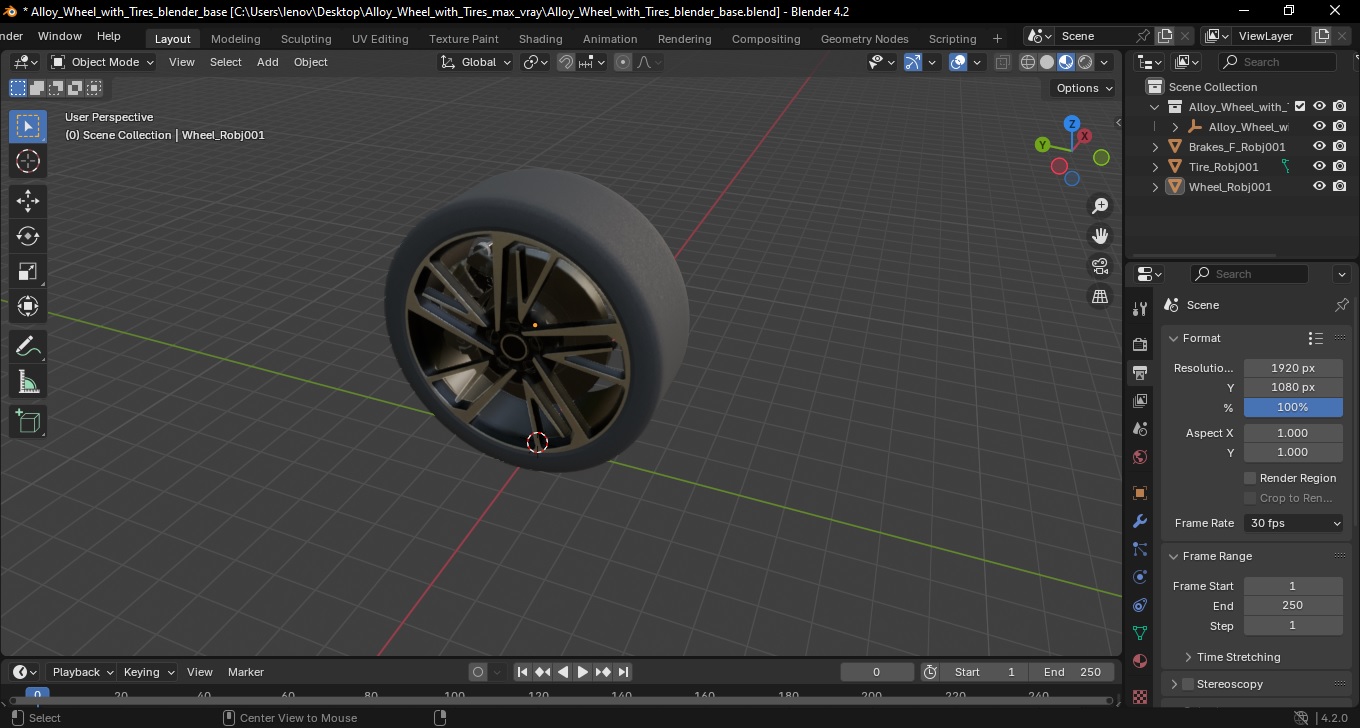The height and width of the screenshot is (728, 1360).
Task: Open the Particles properties tab
Action: pyautogui.click(x=1140, y=549)
